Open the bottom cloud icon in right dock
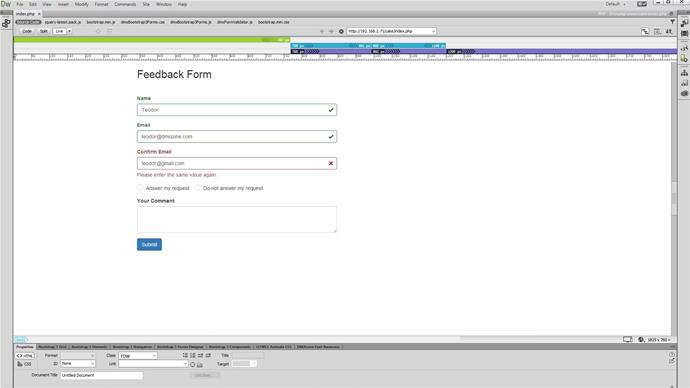Image resolution: width=690 pixels, height=388 pixels. click(x=684, y=93)
